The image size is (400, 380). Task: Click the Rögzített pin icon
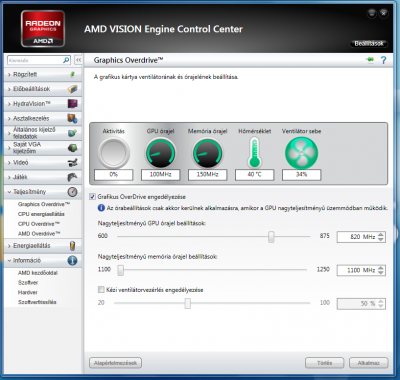[72, 74]
